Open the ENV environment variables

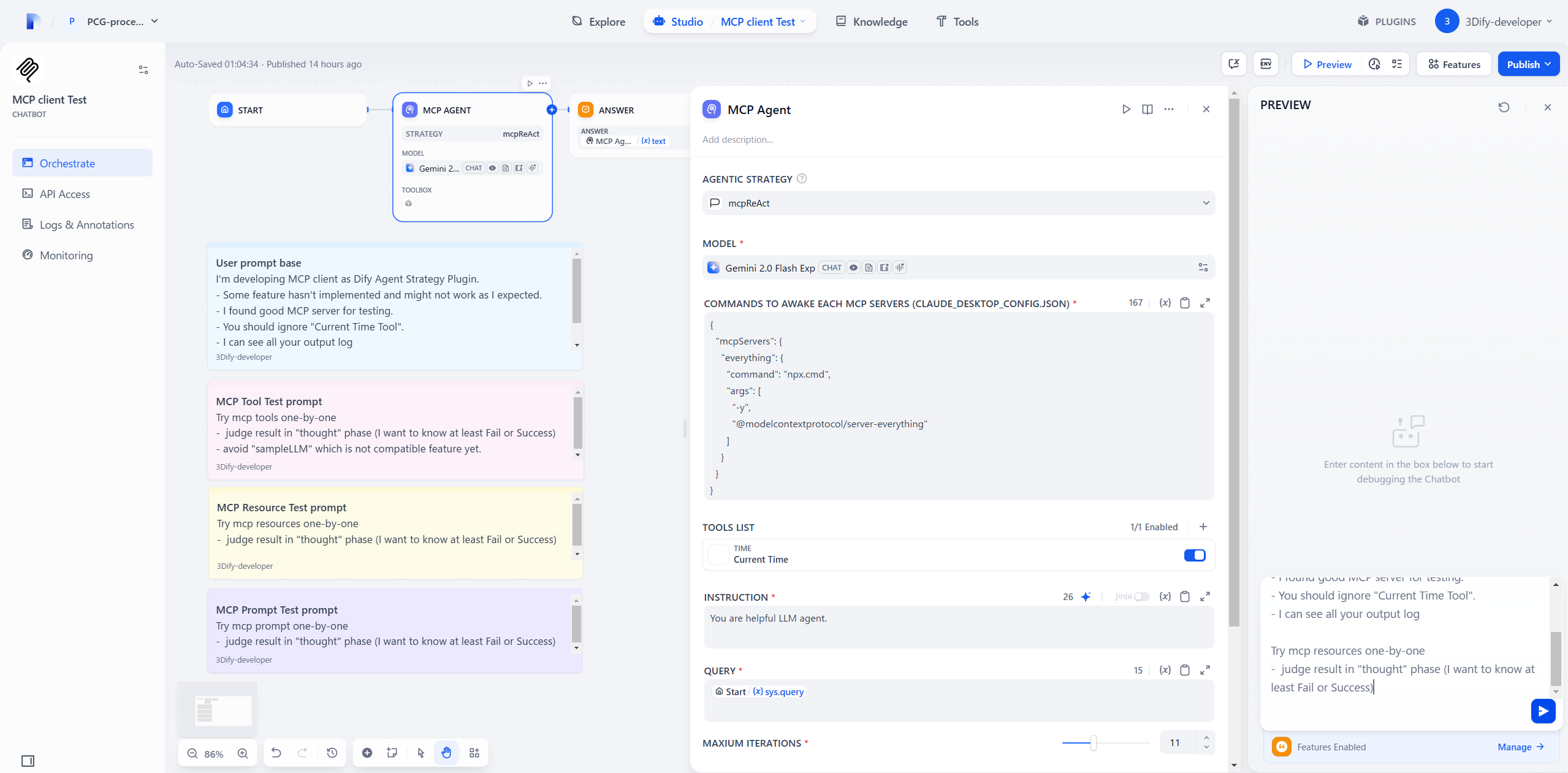[x=1266, y=64]
